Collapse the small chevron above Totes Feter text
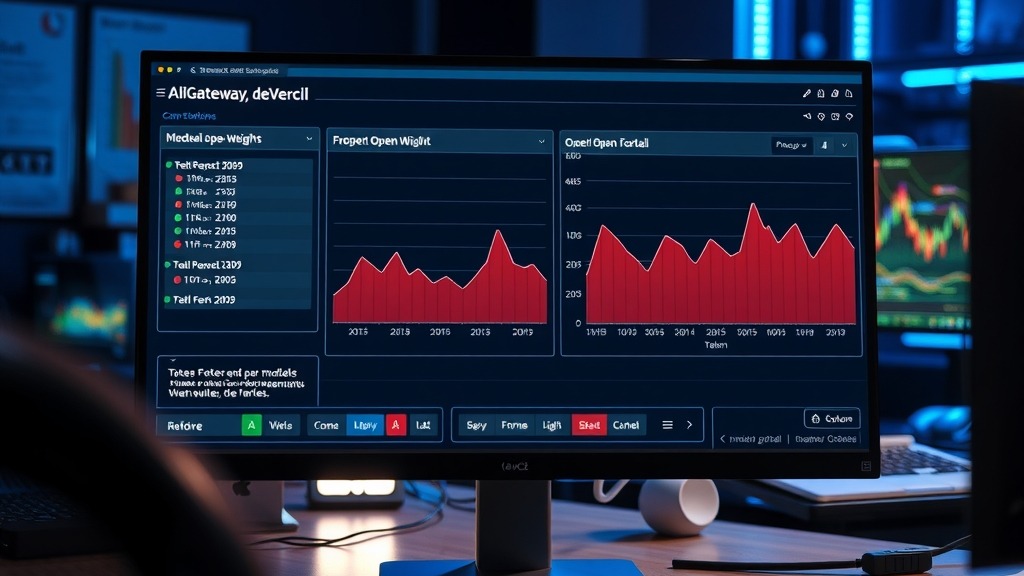Viewport: 1024px width, 576px height. click(173, 360)
